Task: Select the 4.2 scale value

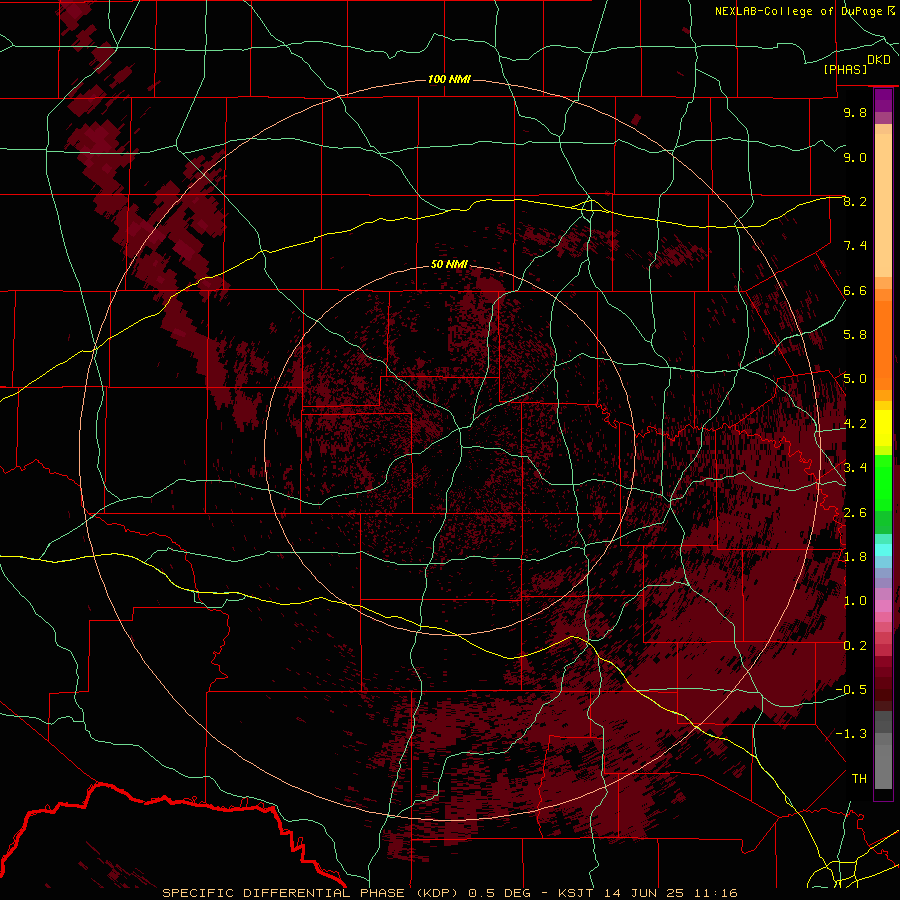Action: coord(855,424)
